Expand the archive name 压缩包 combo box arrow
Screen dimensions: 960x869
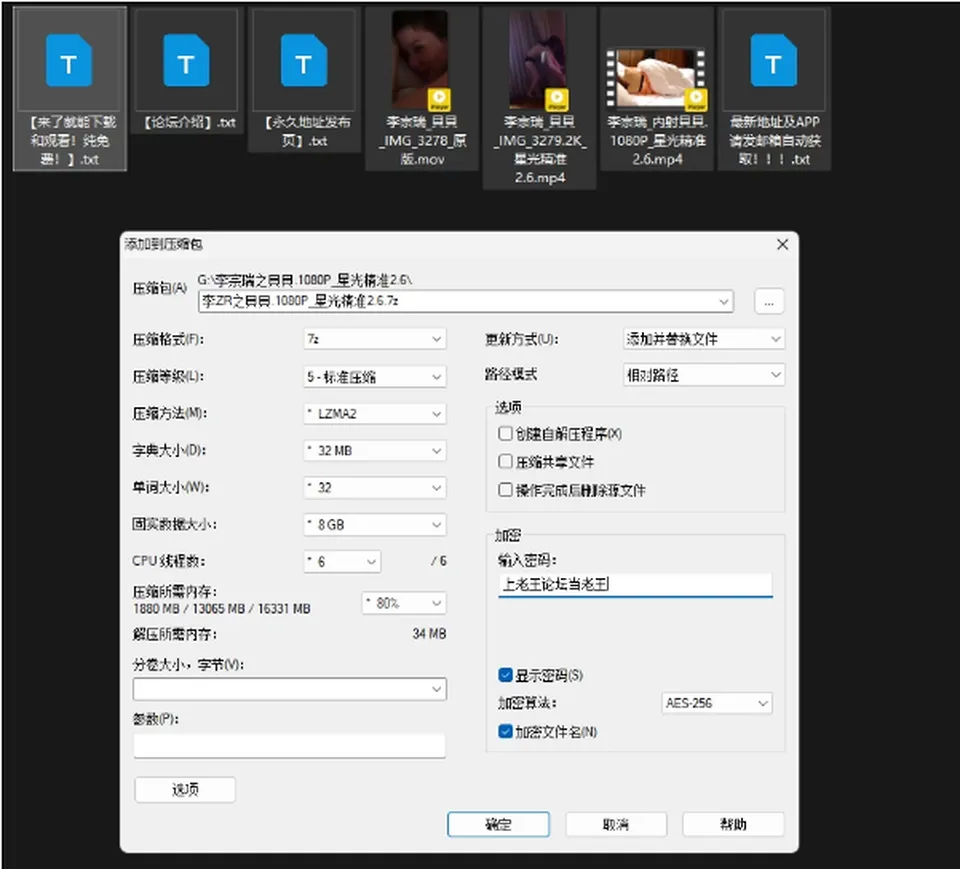[x=723, y=301]
